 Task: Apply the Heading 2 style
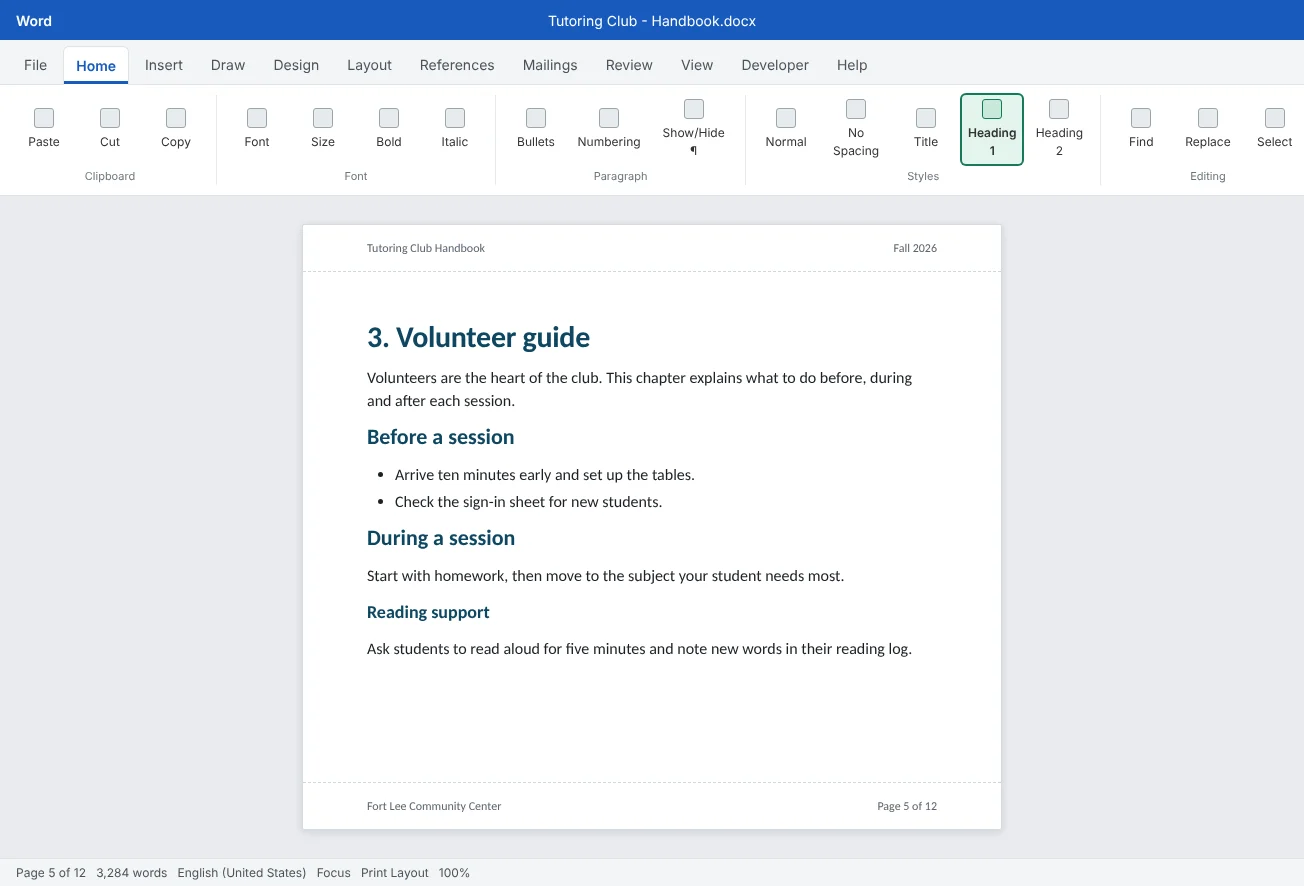click(1059, 130)
